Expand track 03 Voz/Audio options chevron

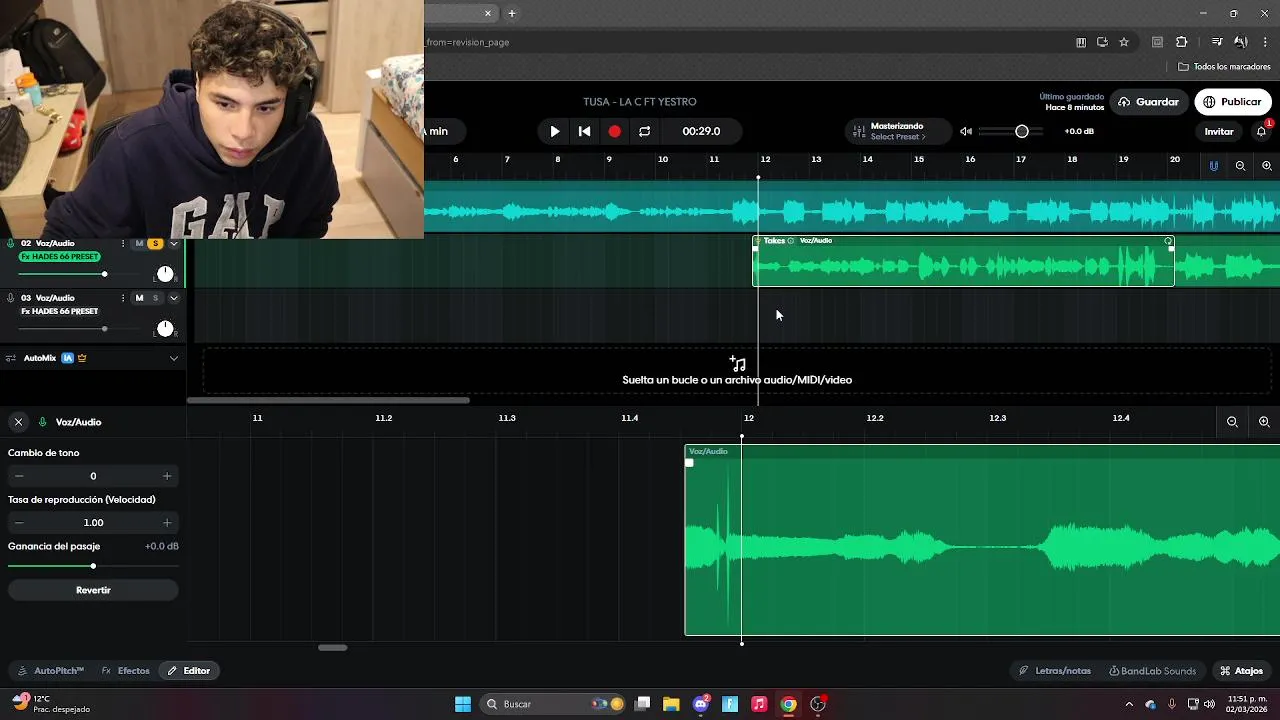click(x=174, y=298)
